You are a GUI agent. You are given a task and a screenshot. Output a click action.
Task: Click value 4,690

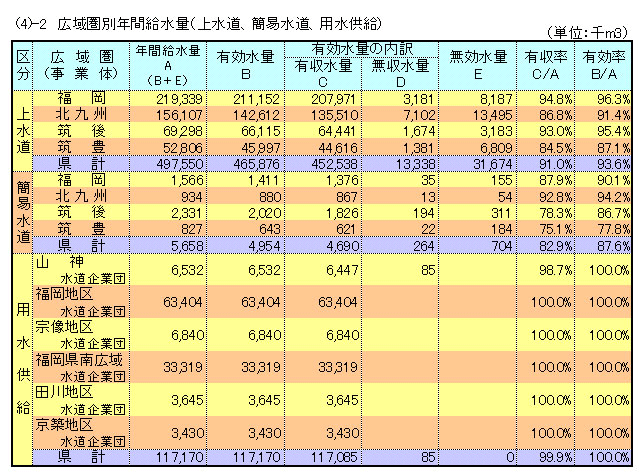coord(342,246)
